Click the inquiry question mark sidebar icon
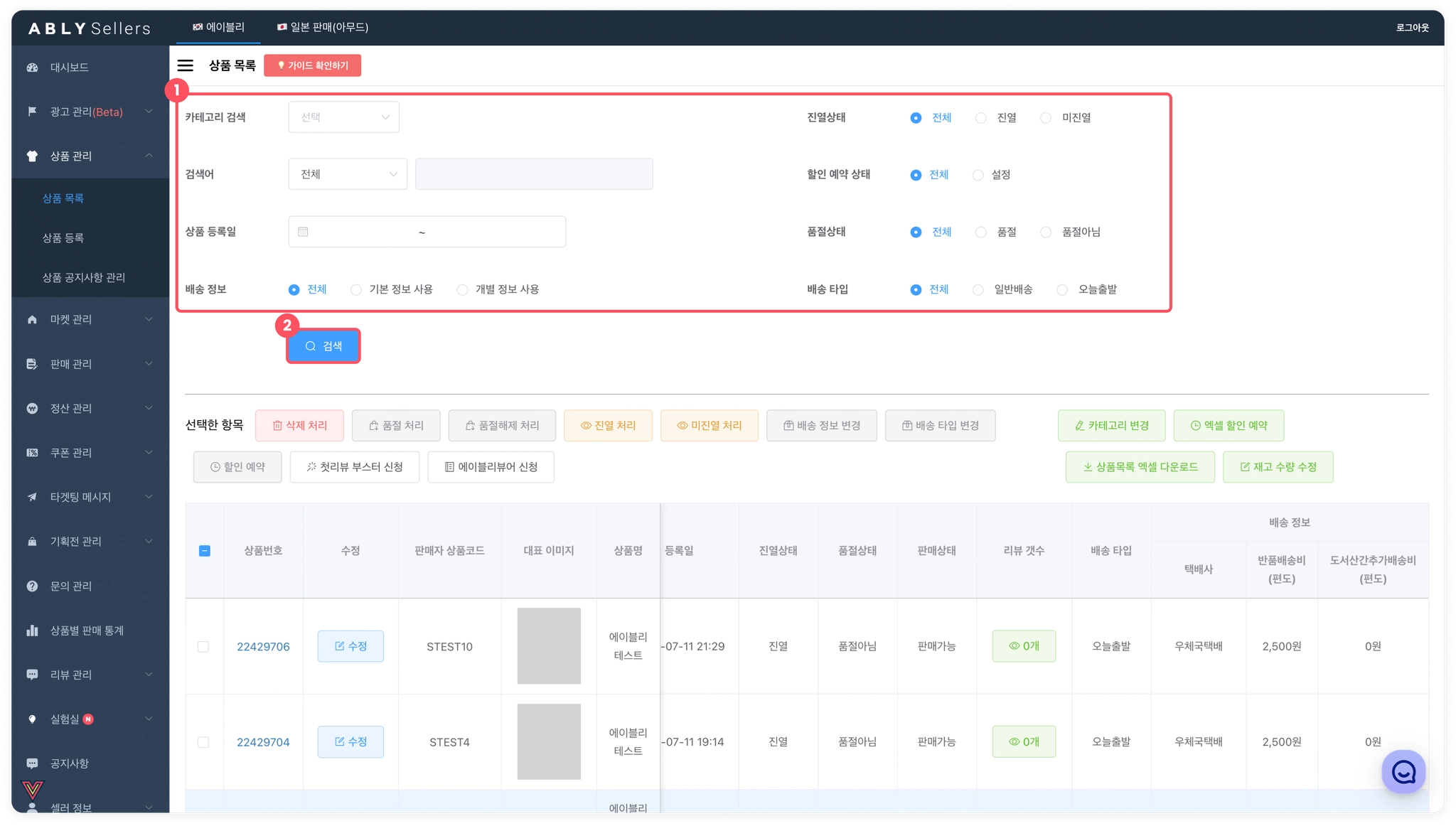Image resolution: width=1456 pixels, height=826 pixels. point(32,586)
